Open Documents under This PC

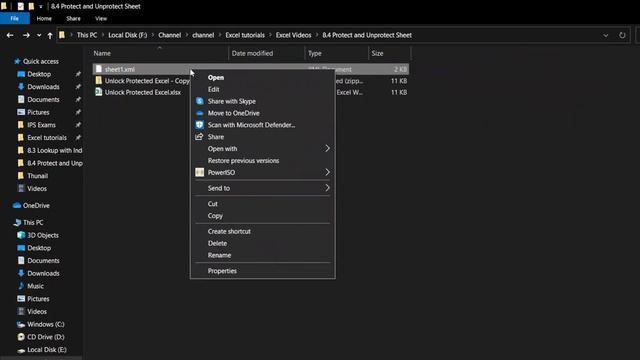43,260
